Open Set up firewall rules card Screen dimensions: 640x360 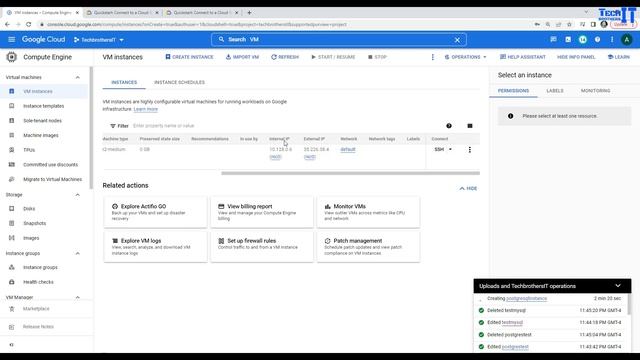point(262,247)
